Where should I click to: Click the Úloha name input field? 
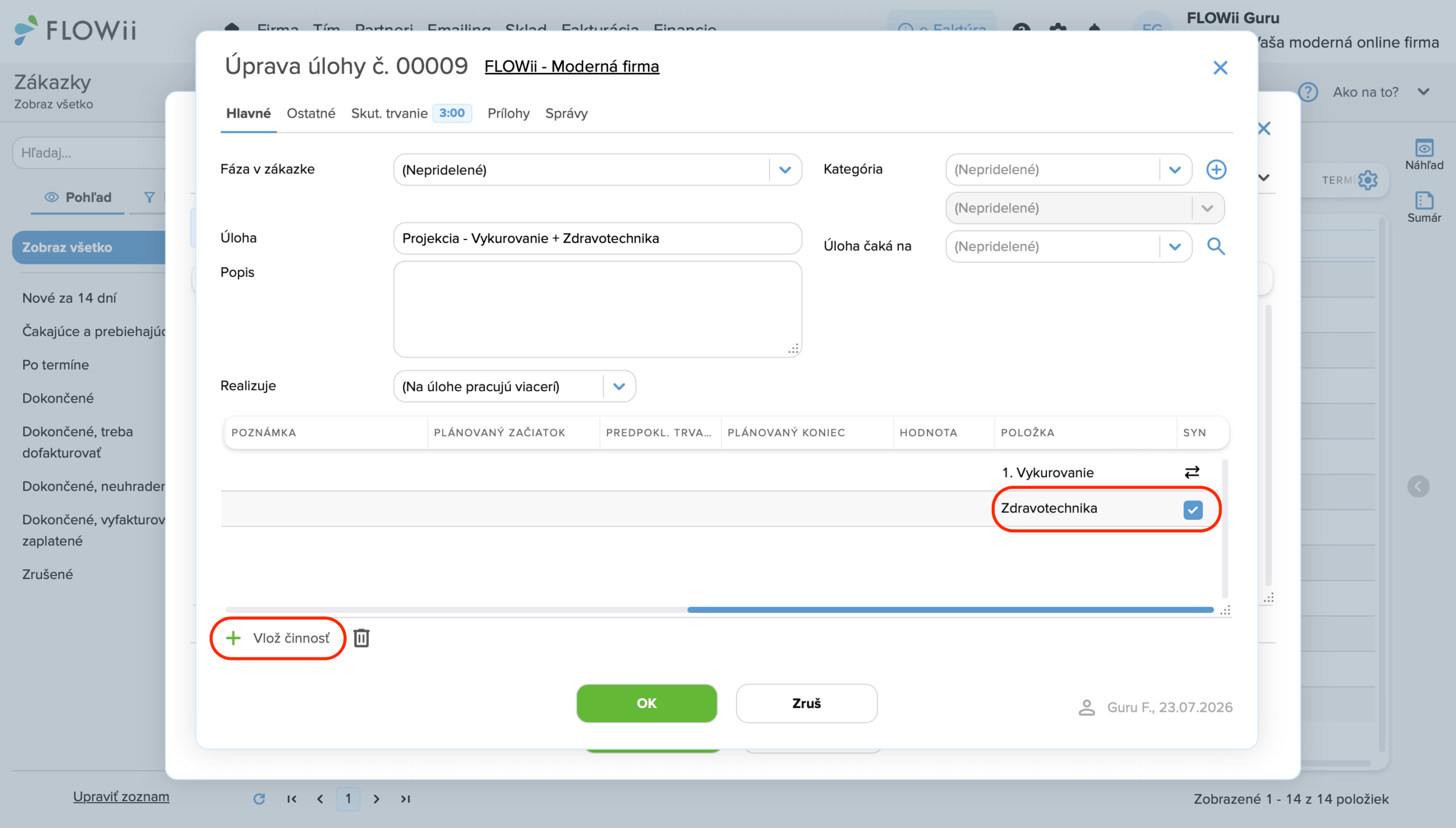pos(597,238)
